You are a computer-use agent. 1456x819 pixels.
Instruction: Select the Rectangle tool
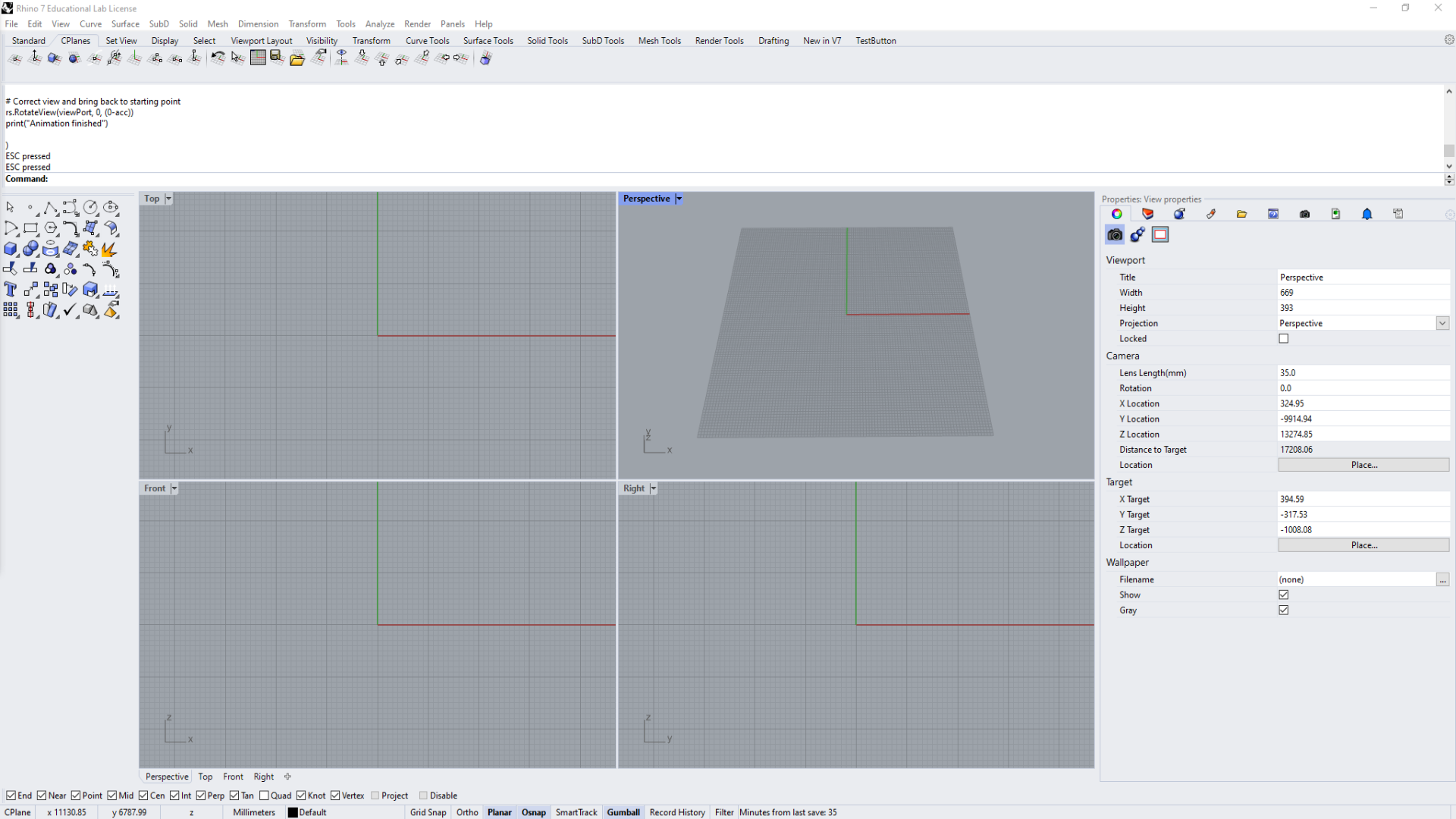(30, 228)
